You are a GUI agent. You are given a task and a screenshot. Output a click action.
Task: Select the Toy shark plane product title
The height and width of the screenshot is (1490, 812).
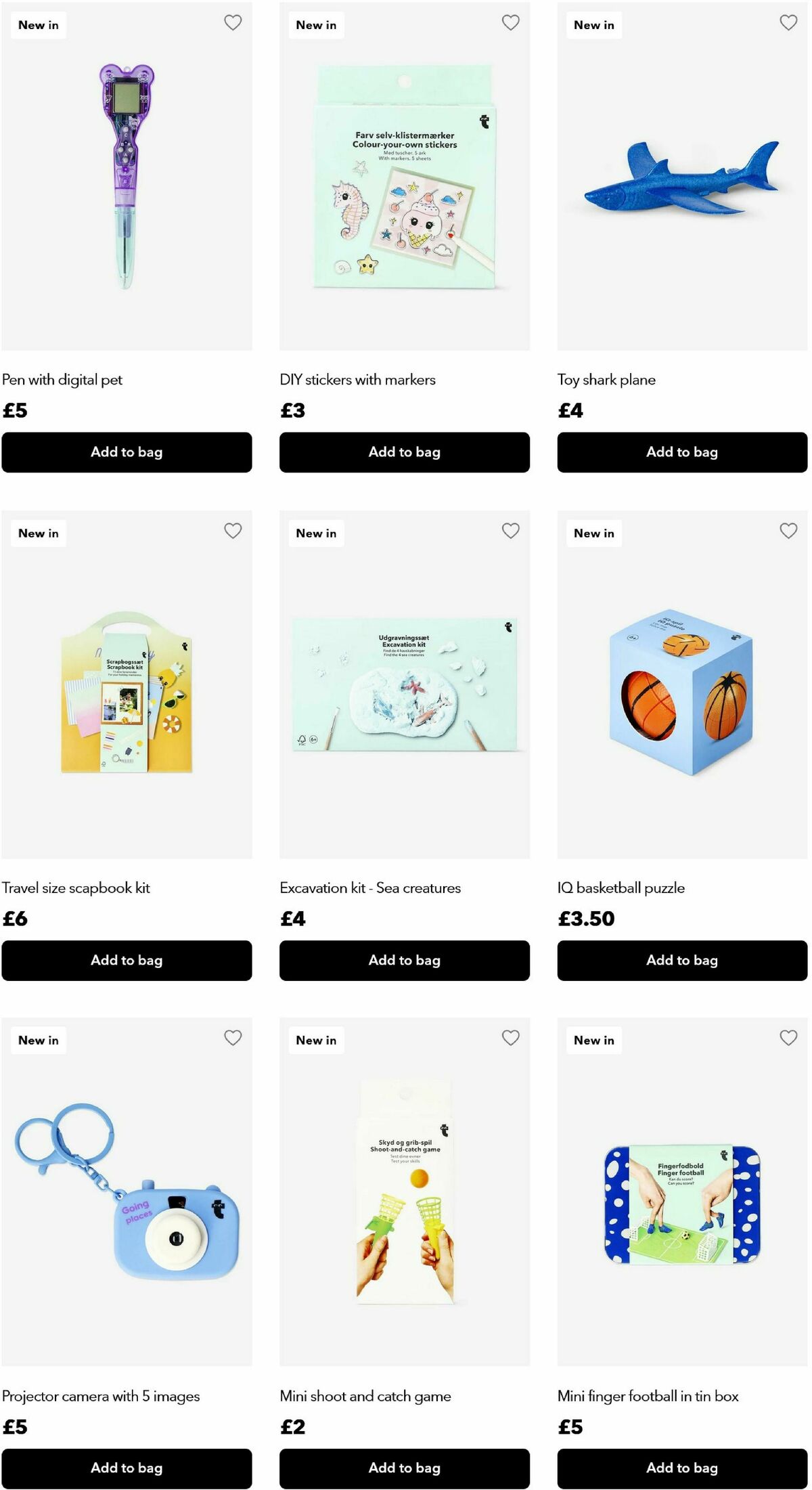coord(606,380)
